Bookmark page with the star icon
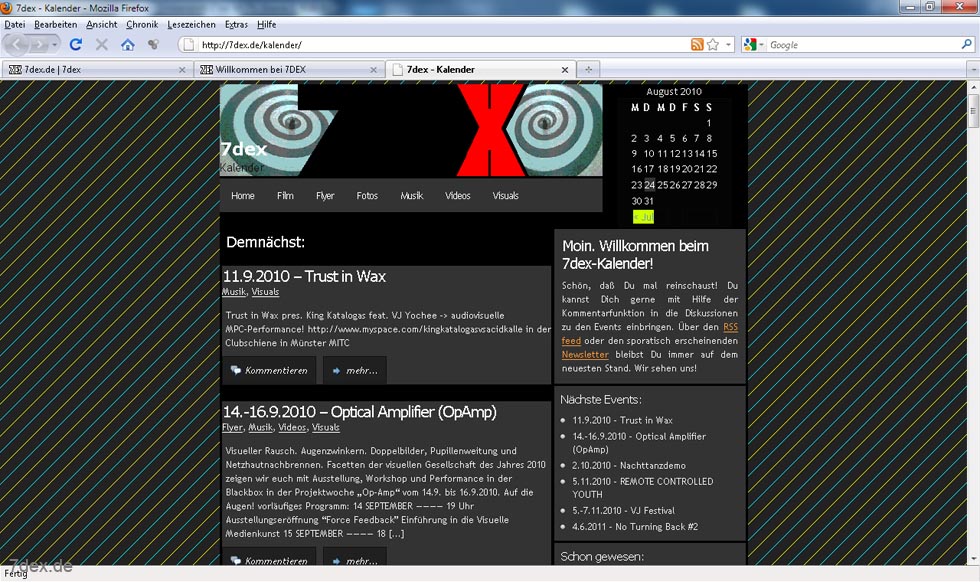The height and width of the screenshot is (582, 980). click(713, 44)
